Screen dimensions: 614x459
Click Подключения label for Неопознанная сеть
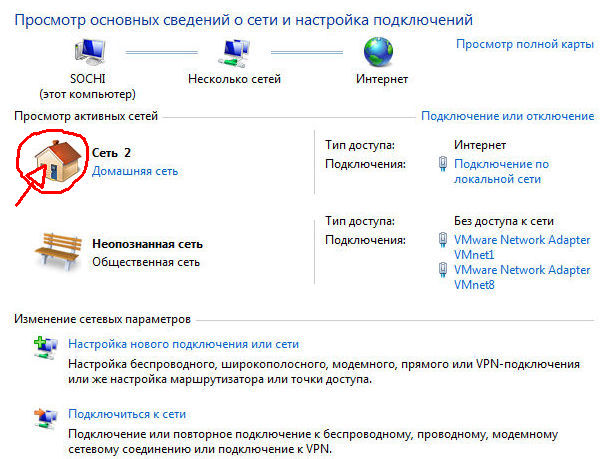365,240
